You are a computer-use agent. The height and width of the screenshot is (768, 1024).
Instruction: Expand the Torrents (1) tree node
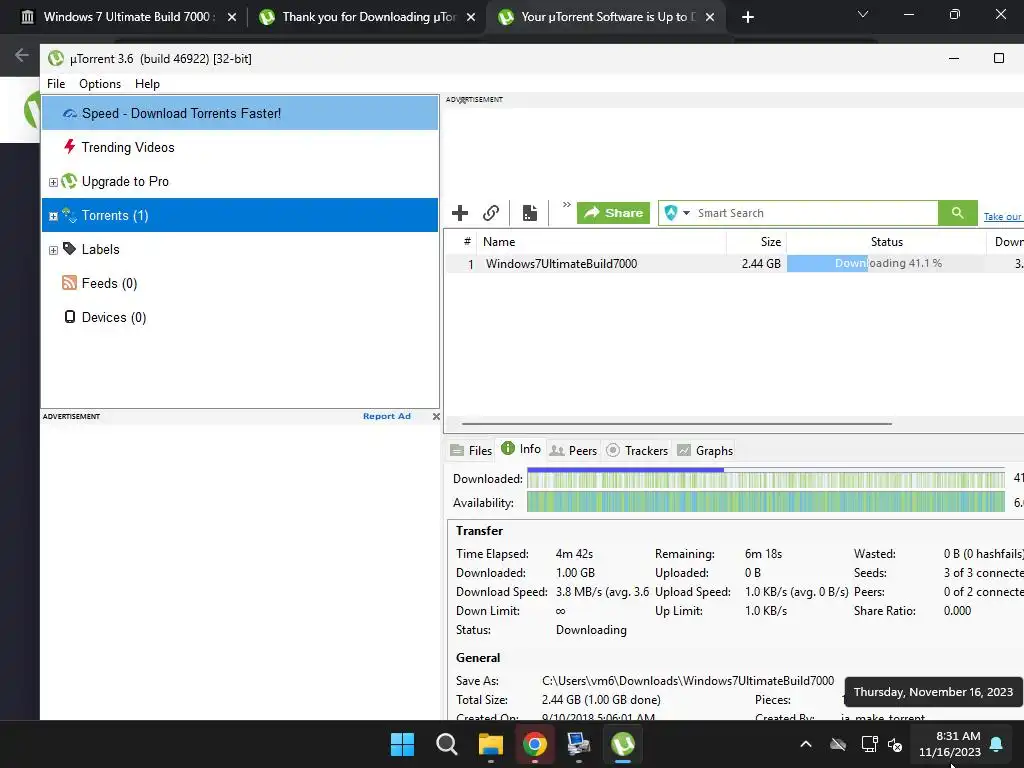[x=54, y=216]
